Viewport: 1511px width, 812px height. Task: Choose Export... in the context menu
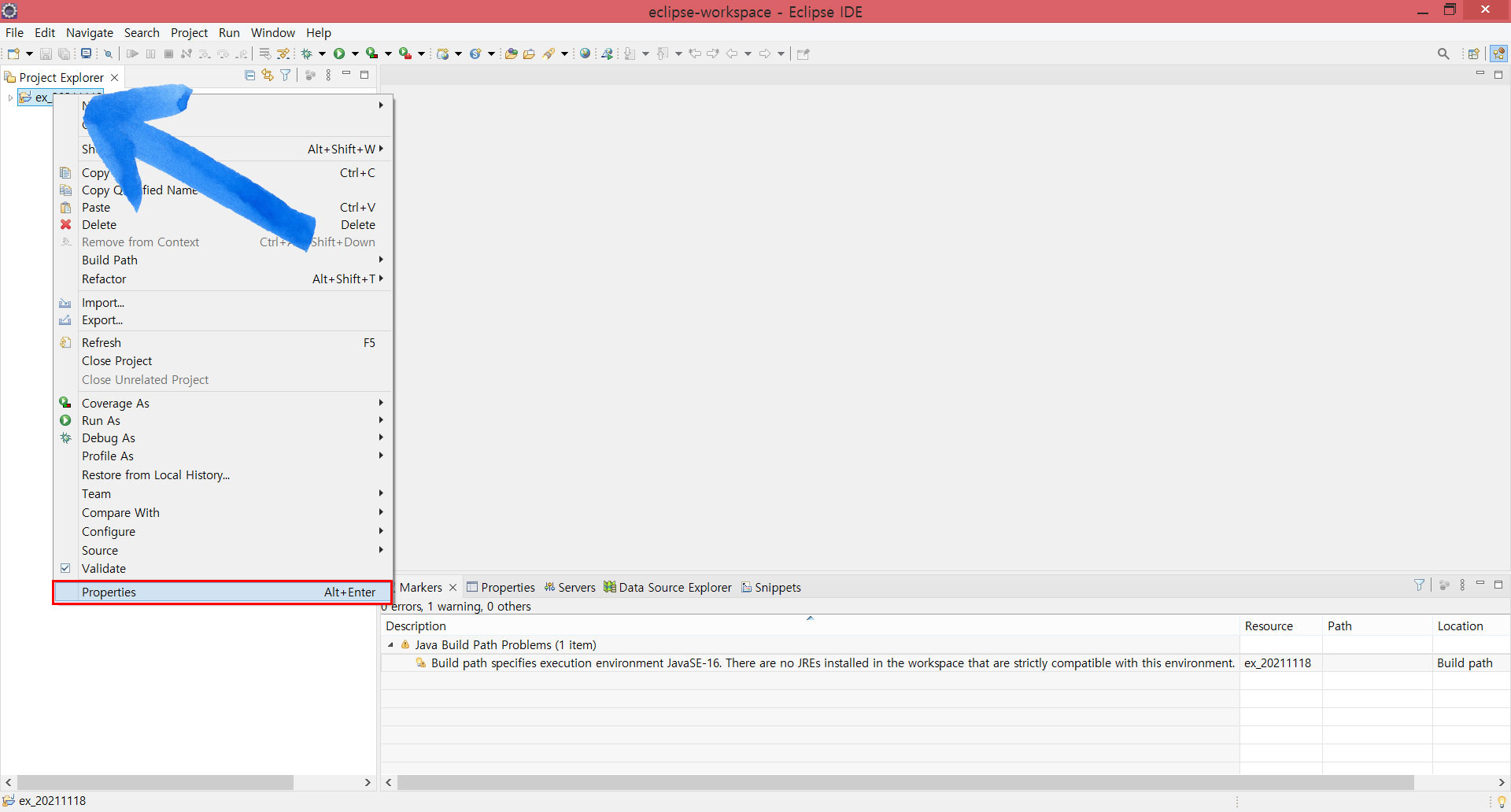(x=224, y=319)
